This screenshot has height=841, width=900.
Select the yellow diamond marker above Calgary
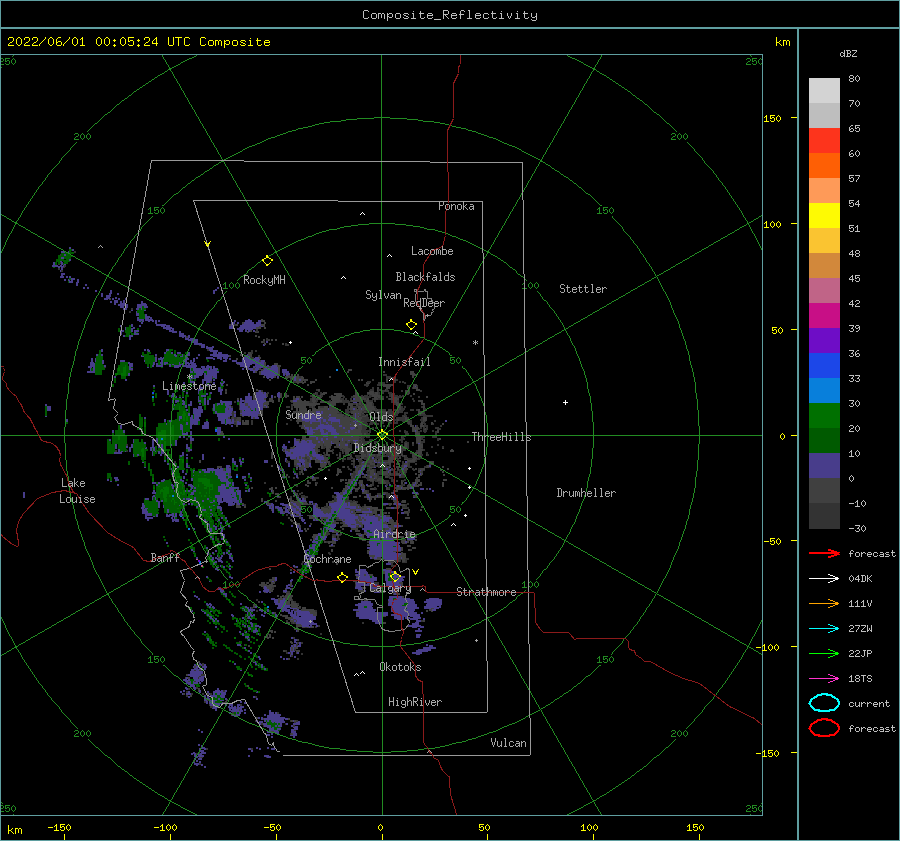[395, 576]
